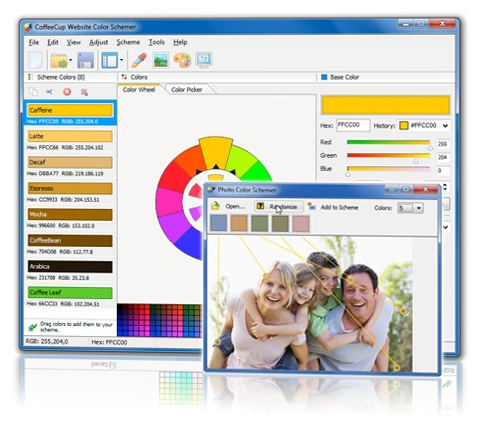
Task: Select the first green extracted photo swatch
Action: (260, 223)
